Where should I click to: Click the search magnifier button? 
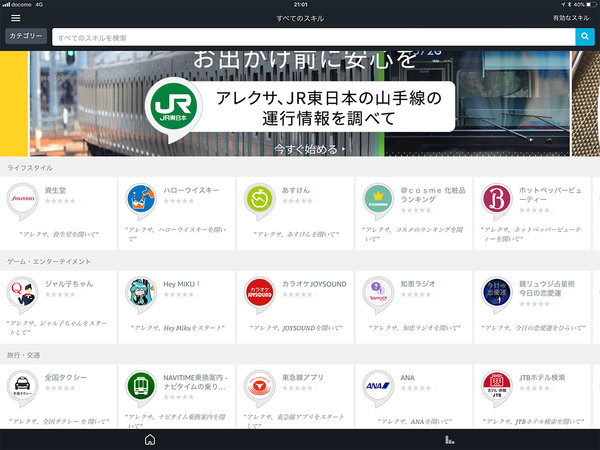(585, 37)
